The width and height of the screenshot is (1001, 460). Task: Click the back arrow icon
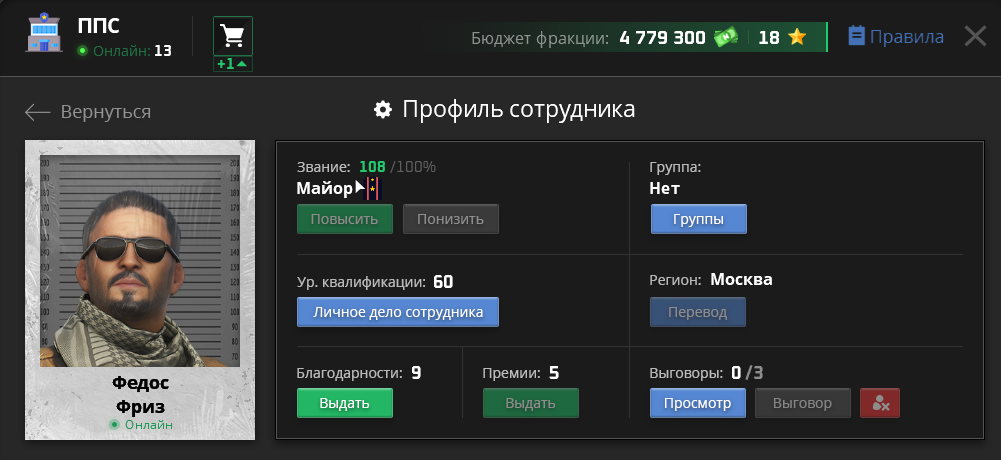37,112
